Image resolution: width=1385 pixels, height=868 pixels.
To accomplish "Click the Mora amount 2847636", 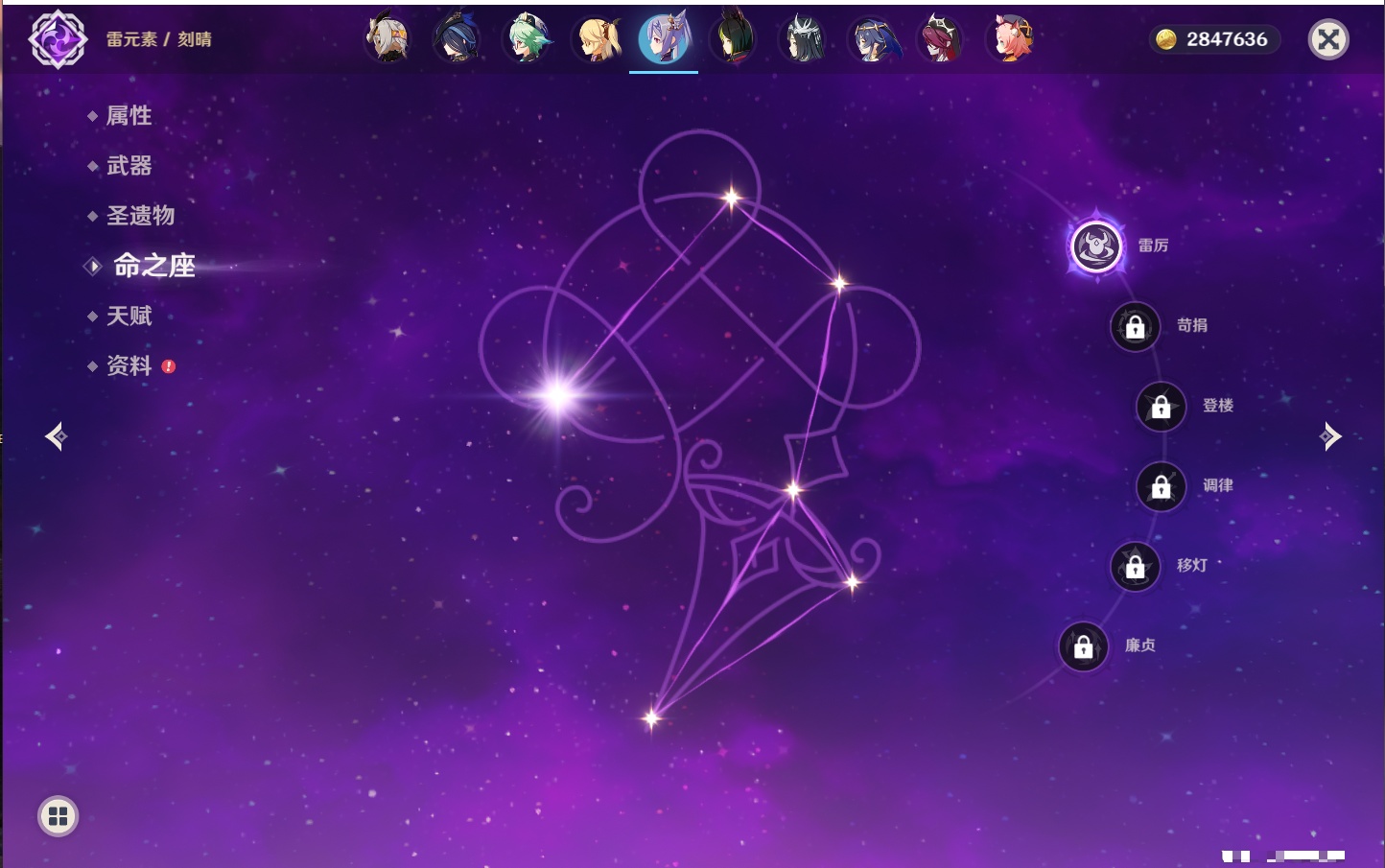I will coord(1227,39).
